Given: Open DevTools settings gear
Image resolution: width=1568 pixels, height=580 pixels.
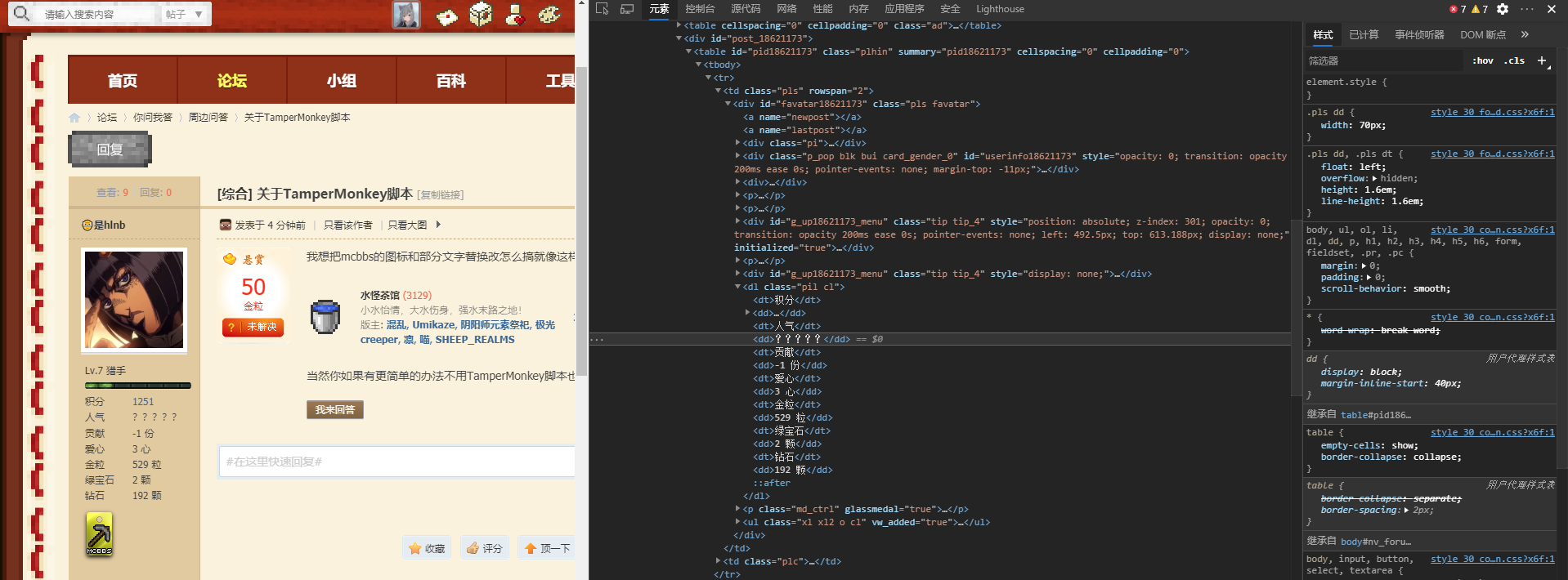Looking at the screenshot, I should (x=1503, y=9).
